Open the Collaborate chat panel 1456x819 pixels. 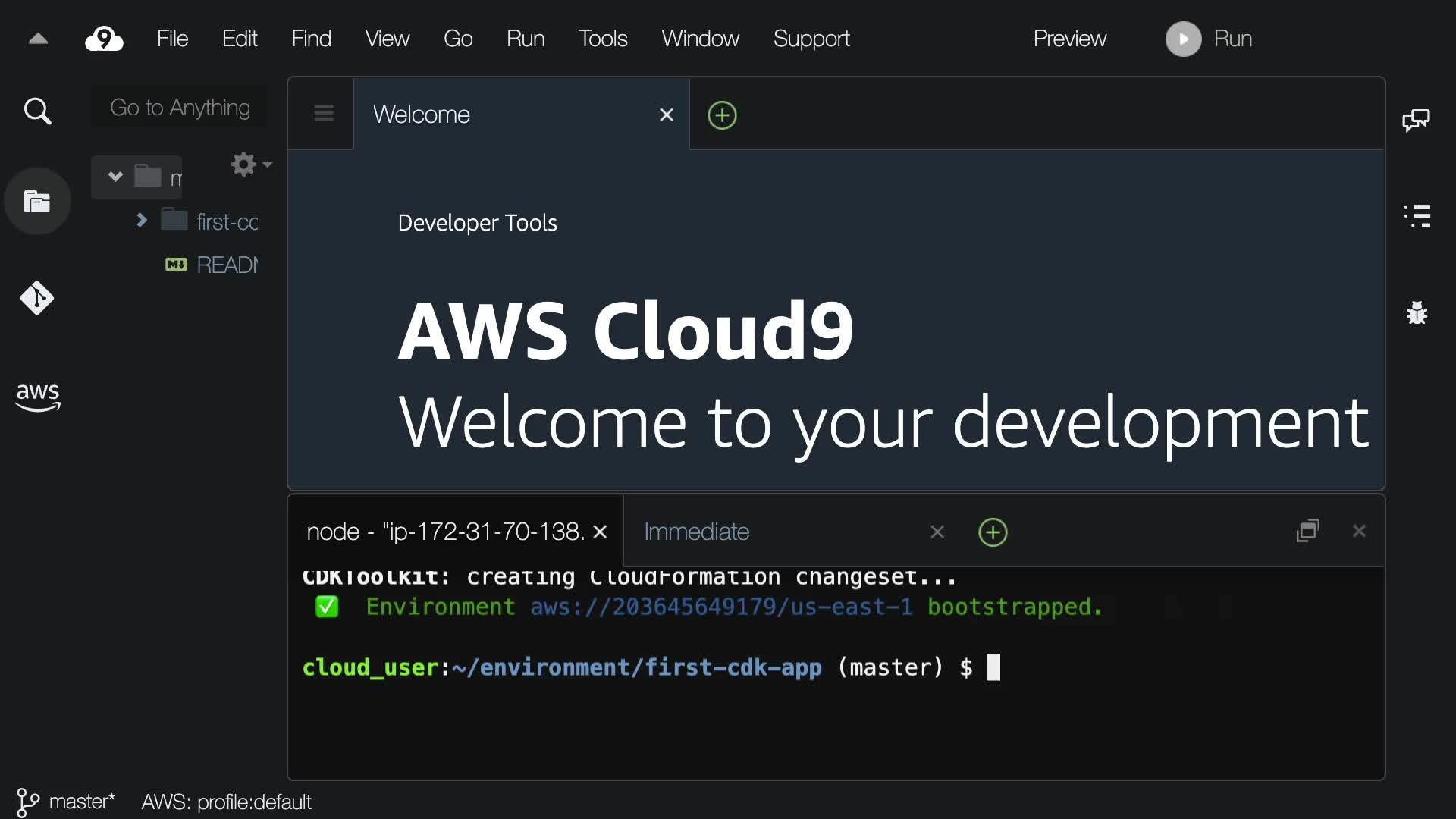(1416, 120)
